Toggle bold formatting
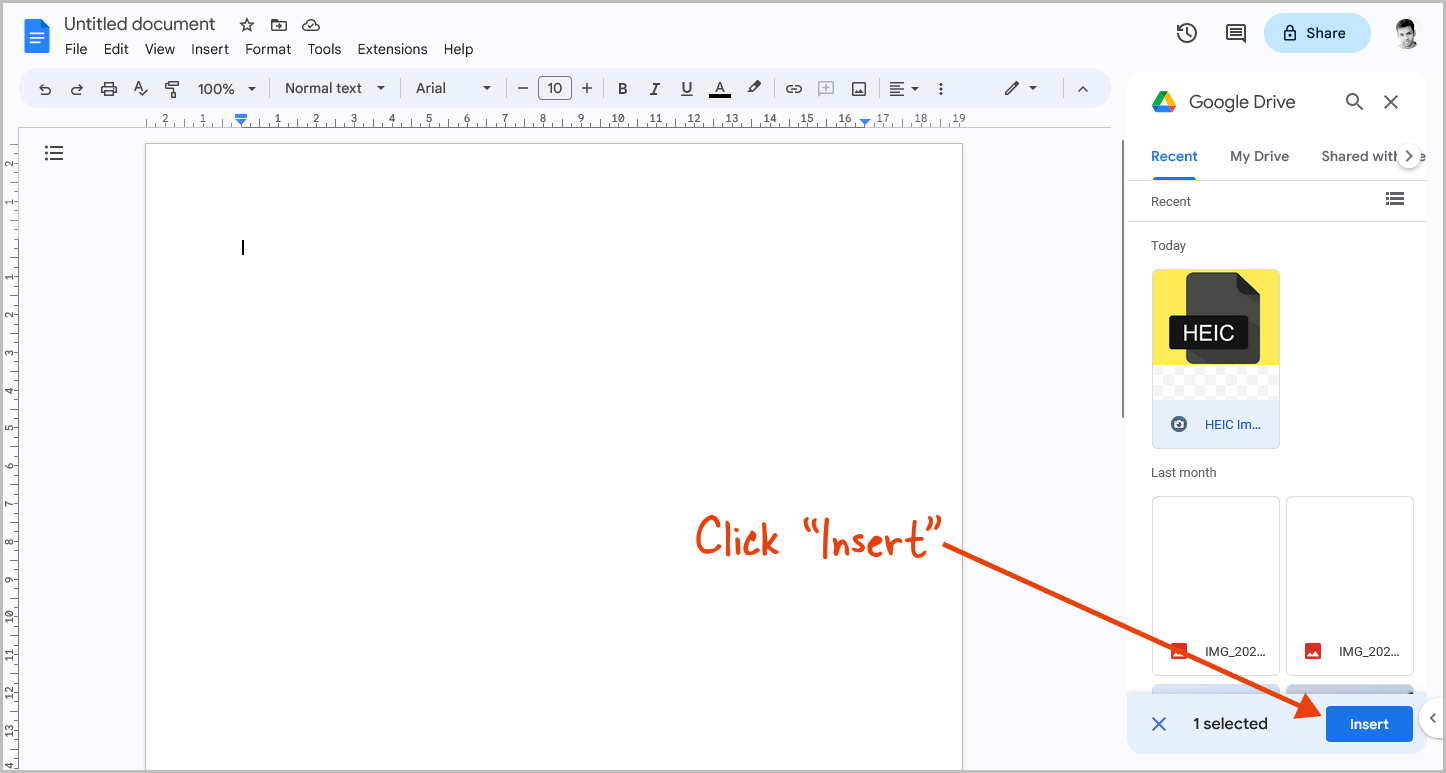The height and width of the screenshot is (773, 1446). [622, 88]
